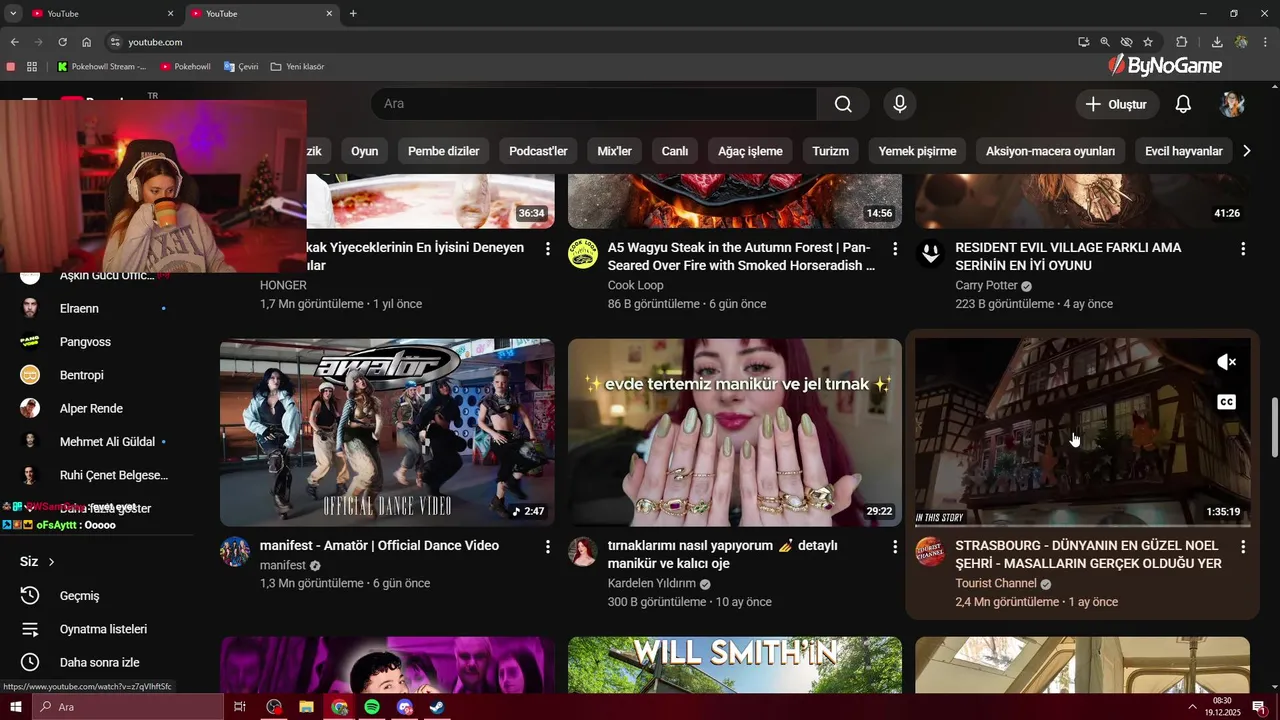Image resolution: width=1280 pixels, height=720 pixels.
Task: Open Geçmiş in the sidebar
Action: [97, 596]
